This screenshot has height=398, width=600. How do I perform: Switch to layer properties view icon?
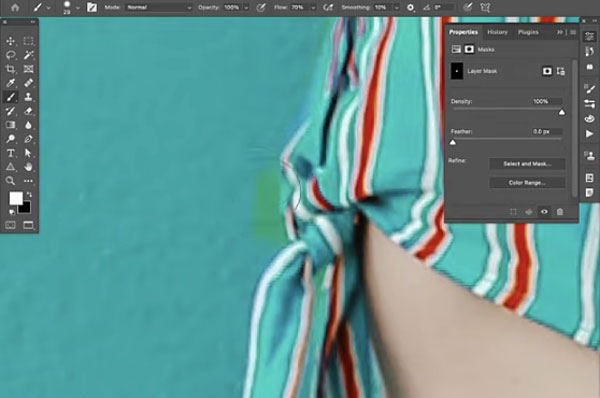pos(456,49)
